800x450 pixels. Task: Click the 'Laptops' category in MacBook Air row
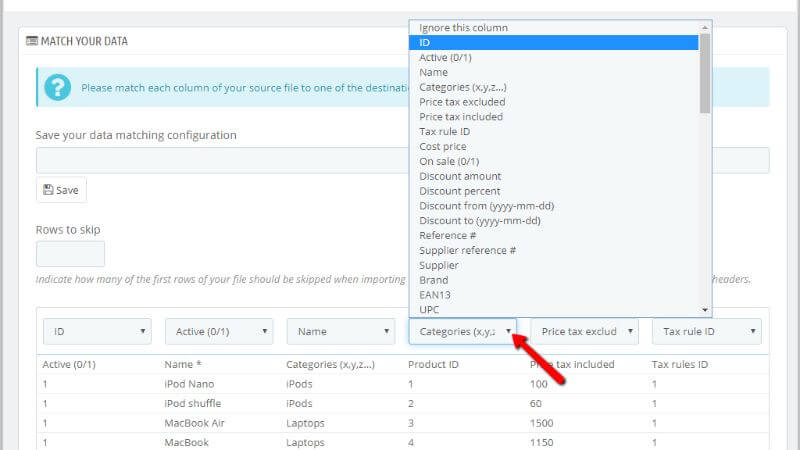(x=305, y=423)
